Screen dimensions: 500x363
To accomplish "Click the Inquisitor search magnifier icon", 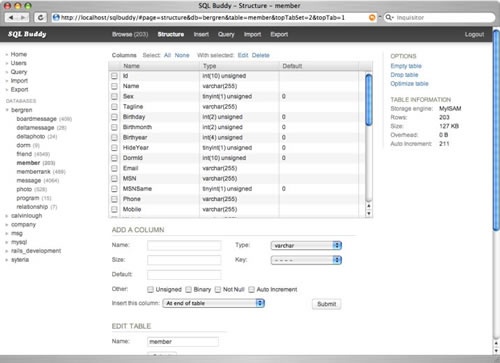I will pyautogui.click(x=389, y=17).
